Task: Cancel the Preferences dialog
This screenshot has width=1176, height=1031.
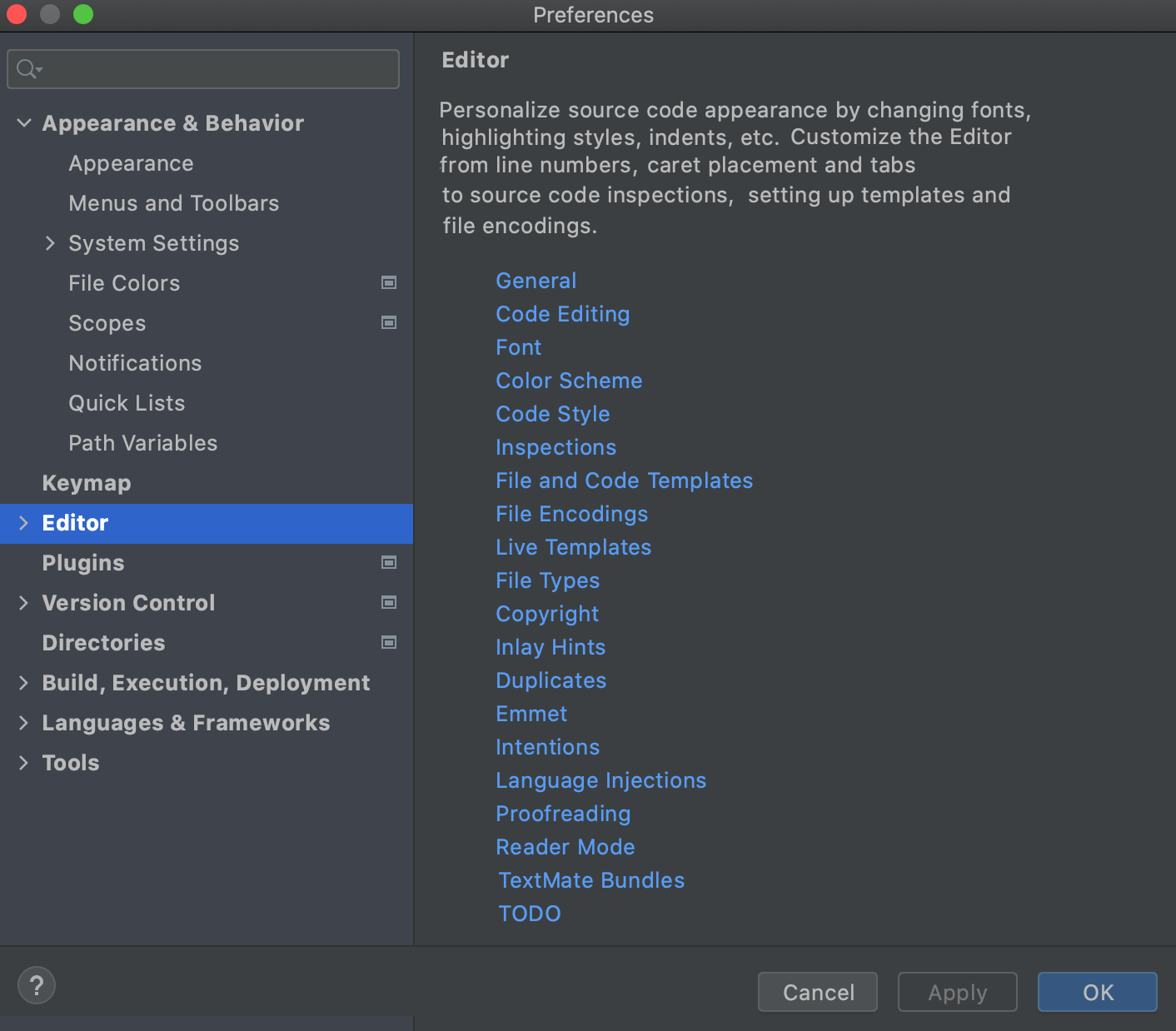Action: (x=817, y=992)
